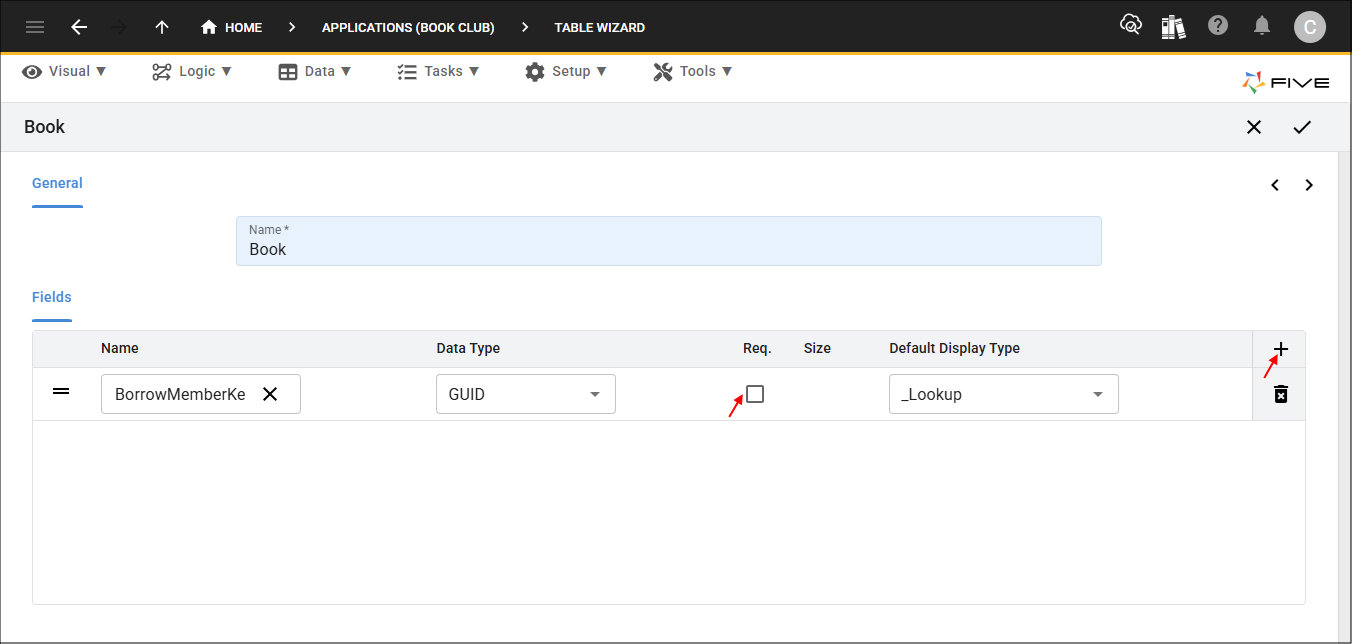Open the Visual menu
This screenshot has width=1352, height=644.
pos(64,71)
